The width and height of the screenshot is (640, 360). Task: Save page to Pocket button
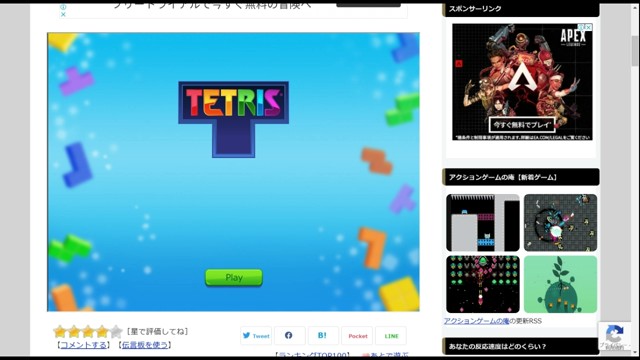pyautogui.click(x=357, y=336)
